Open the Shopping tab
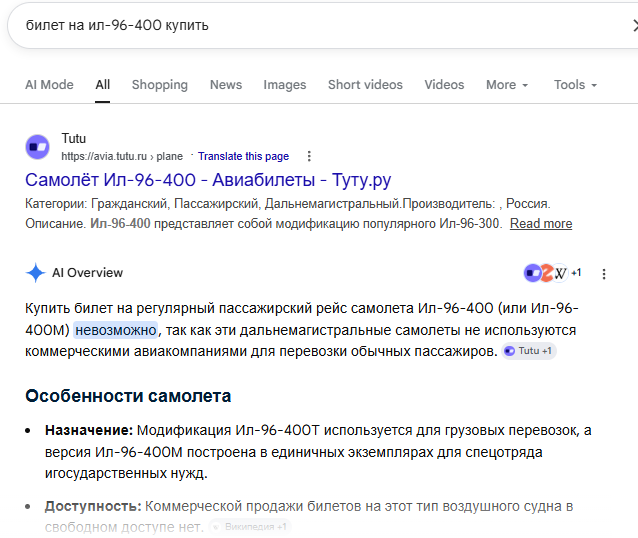Image resolution: width=638 pixels, height=538 pixels. [160, 85]
